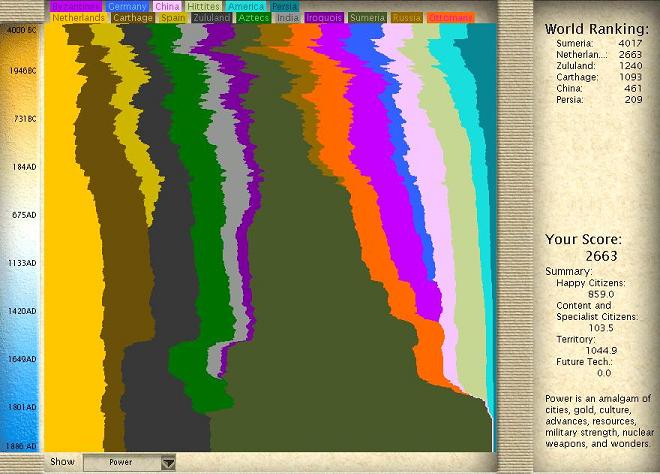Image resolution: width=660 pixels, height=474 pixels.
Task: Click the 4000 BC timeline marker
Action: pyautogui.click(x=20, y=30)
